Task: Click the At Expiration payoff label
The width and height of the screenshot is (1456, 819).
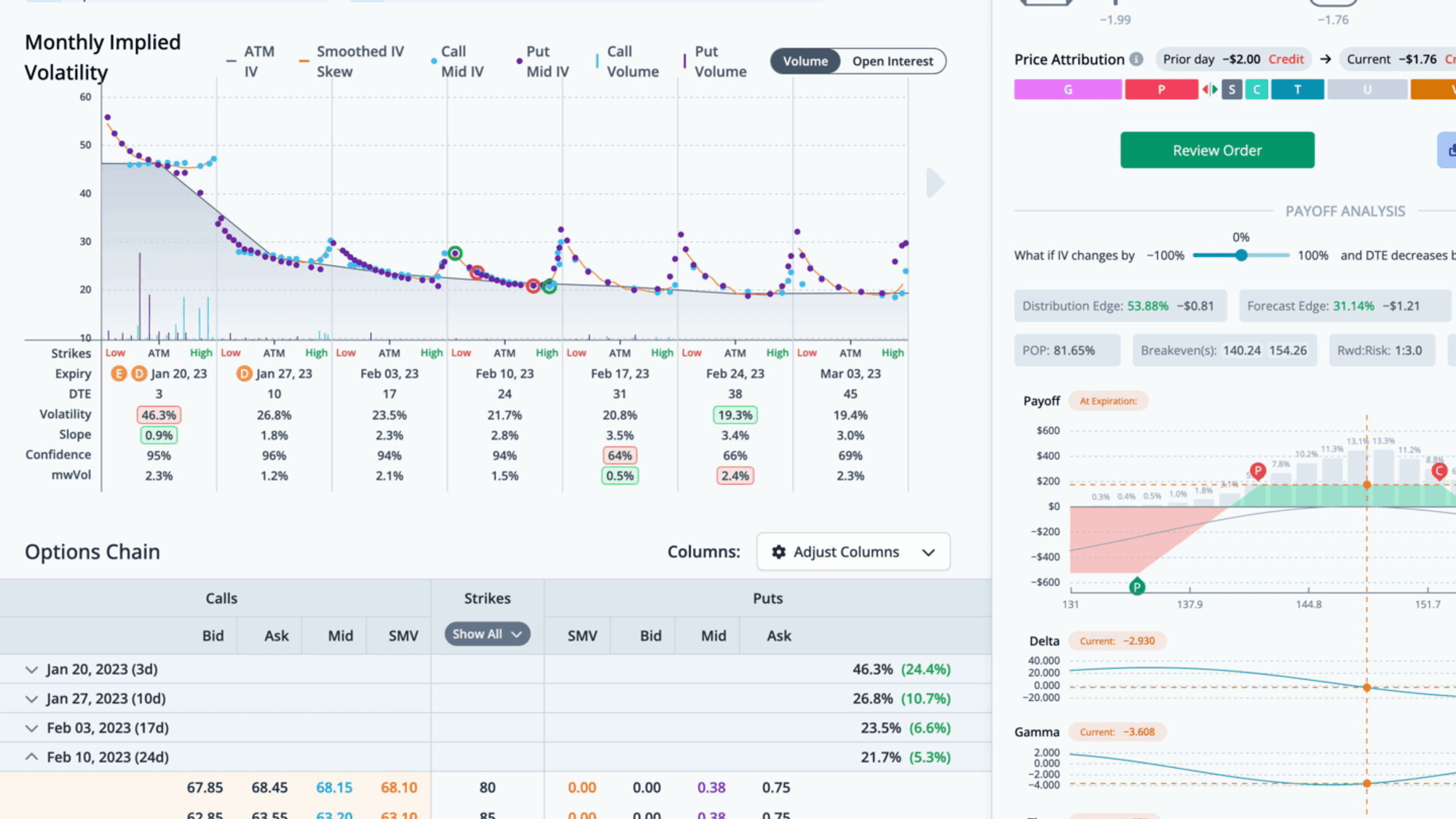Action: [x=1108, y=401]
